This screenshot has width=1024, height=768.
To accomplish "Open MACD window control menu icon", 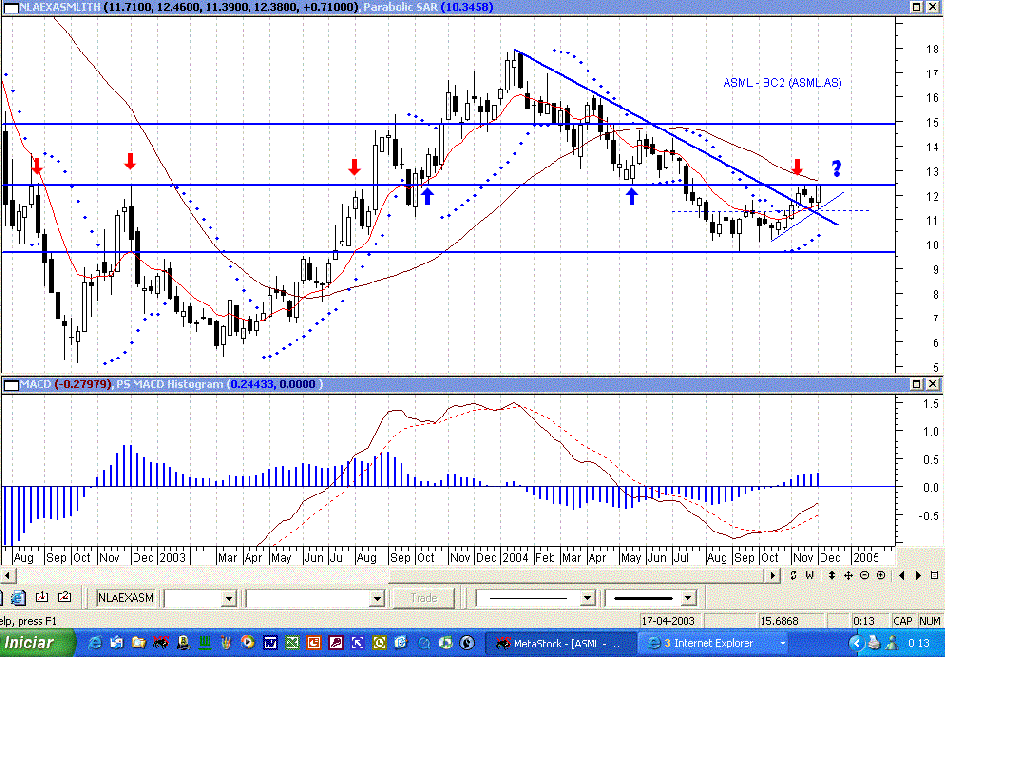I will coord(10,385).
